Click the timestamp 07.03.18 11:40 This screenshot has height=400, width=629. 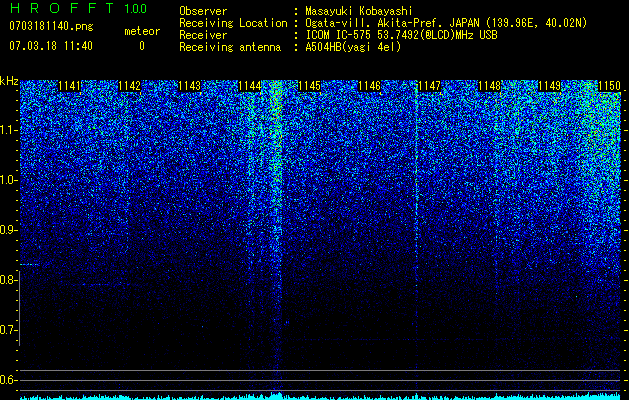tap(51, 46)
